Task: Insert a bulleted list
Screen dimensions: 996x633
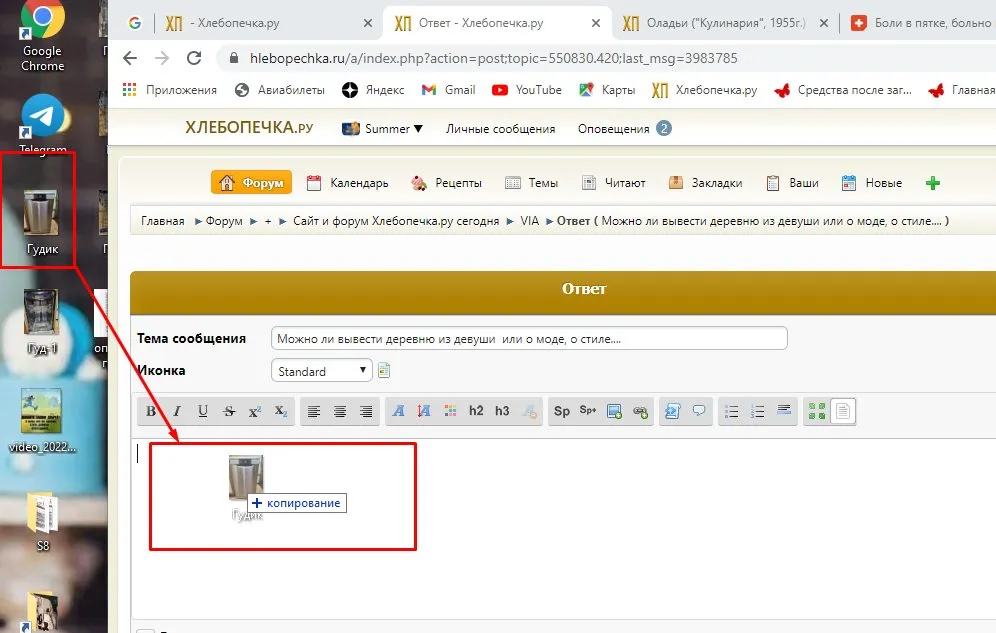Action: pyautogui.click(x=732, y=411)
